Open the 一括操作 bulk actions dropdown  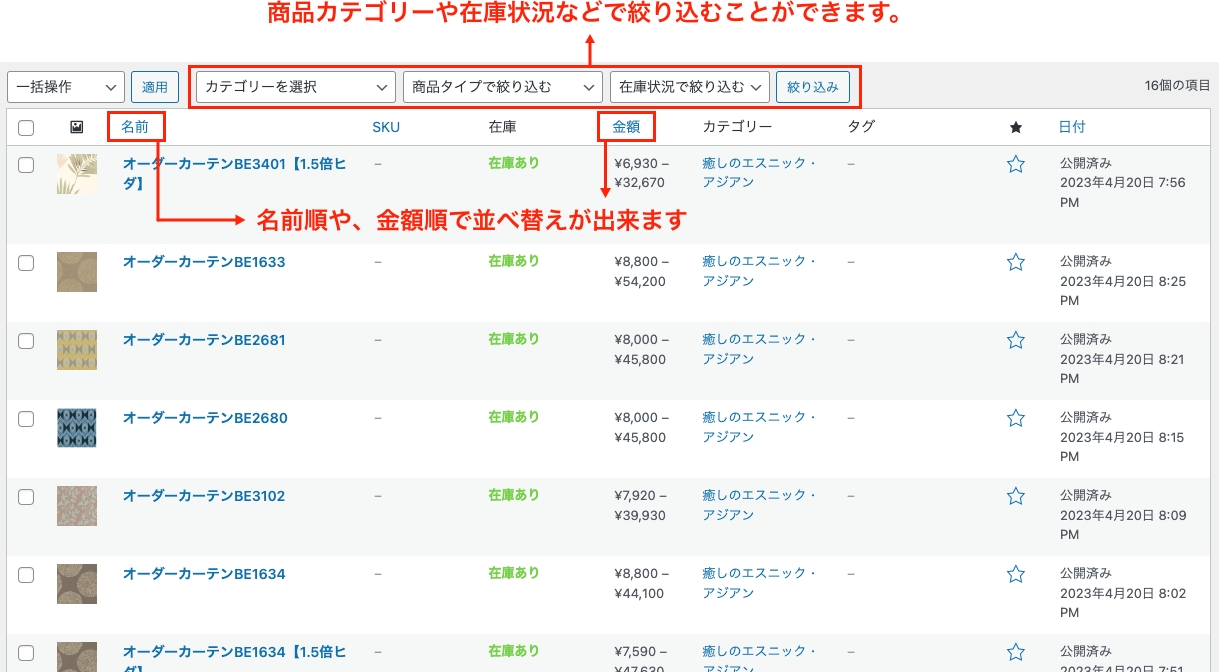(x=66, y=87)
